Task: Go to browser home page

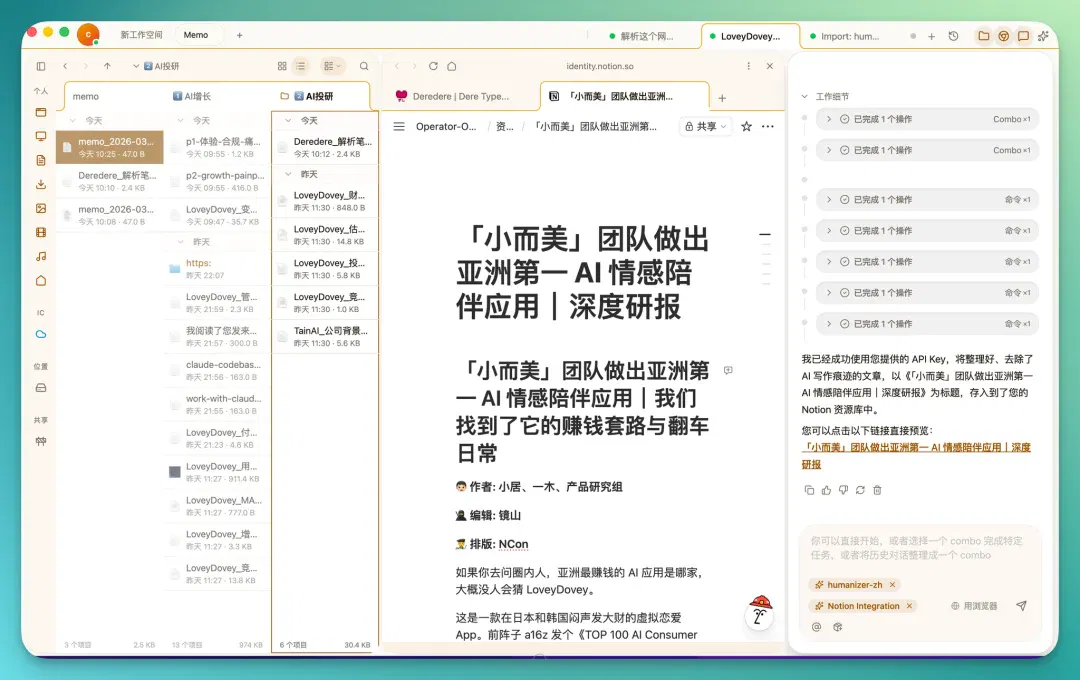Action: point(452,66)
